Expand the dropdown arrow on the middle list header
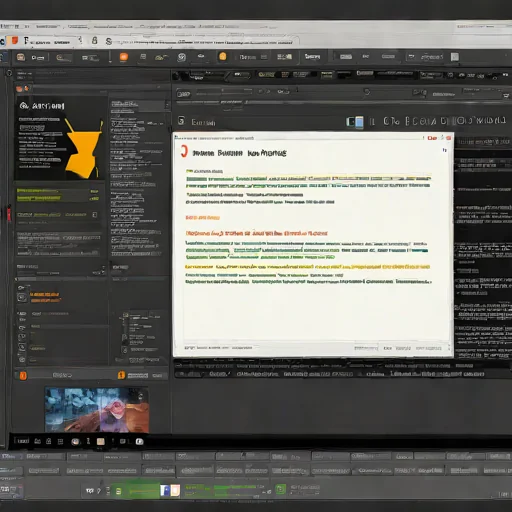Viewport: 512px width, 512px height. click(x=167, y=105)
